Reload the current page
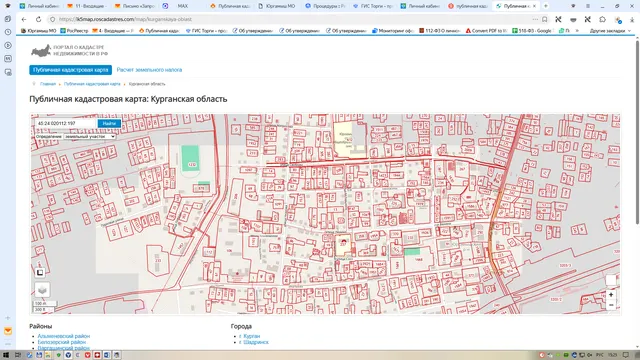 point(38,19)
